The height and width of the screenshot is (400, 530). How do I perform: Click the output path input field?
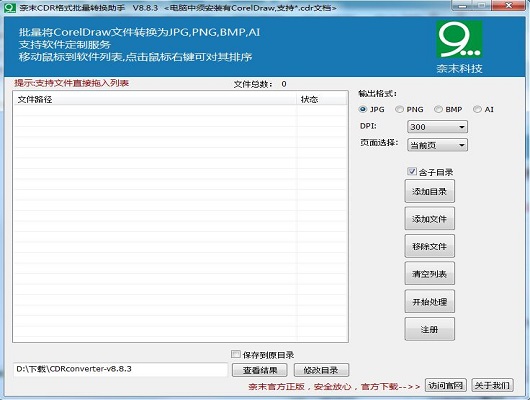[120, 369]
